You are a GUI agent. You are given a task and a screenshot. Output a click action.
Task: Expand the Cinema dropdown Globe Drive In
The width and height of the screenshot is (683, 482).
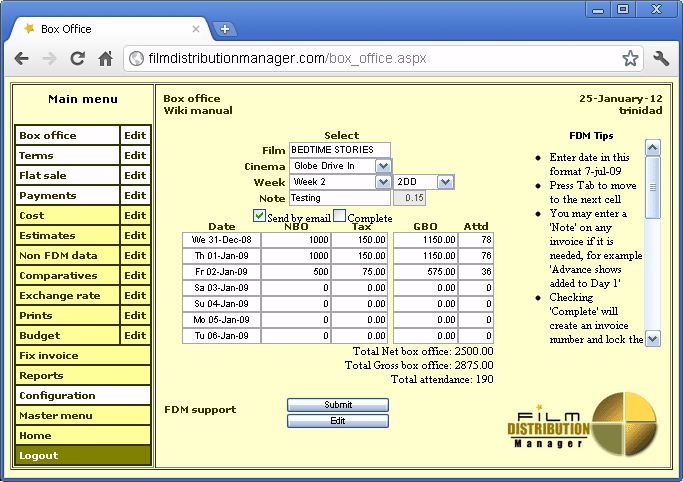[x=383, y=166]
